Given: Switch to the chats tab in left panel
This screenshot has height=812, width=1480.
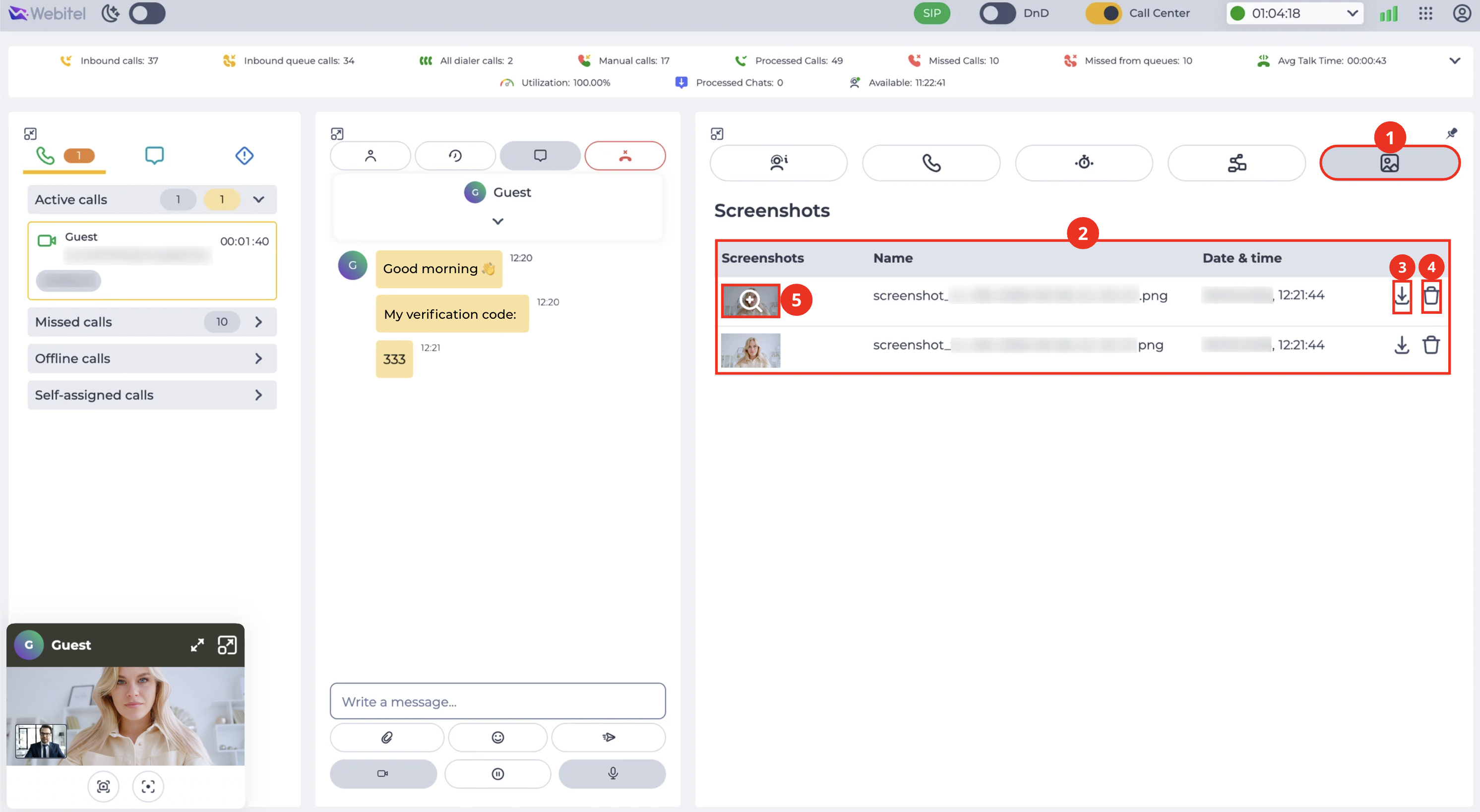Looking at the screenshot, I should [x=154, y=155].
